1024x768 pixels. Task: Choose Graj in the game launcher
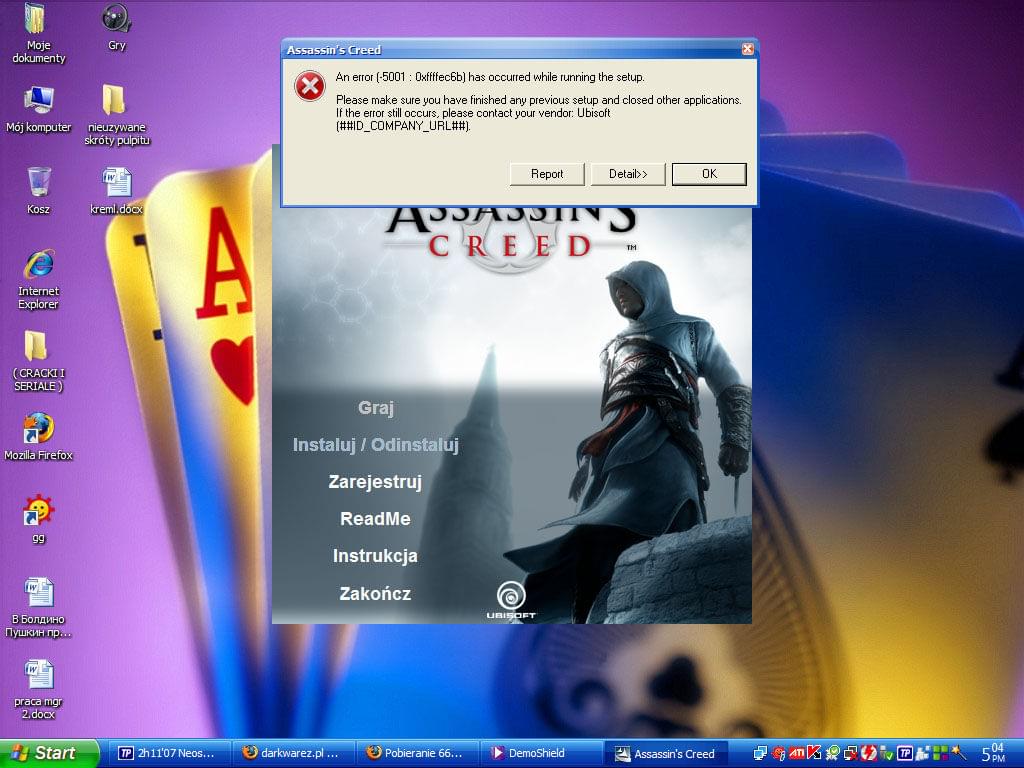coord(376,408)
